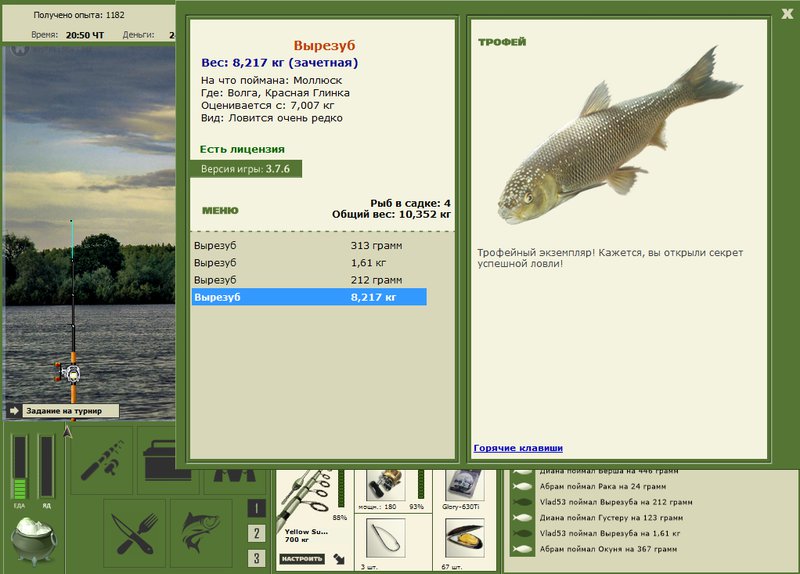Open the cooking cauldron icon
Image resolution: width=800 pixels, height=574 pixels.
coord(34,541)
